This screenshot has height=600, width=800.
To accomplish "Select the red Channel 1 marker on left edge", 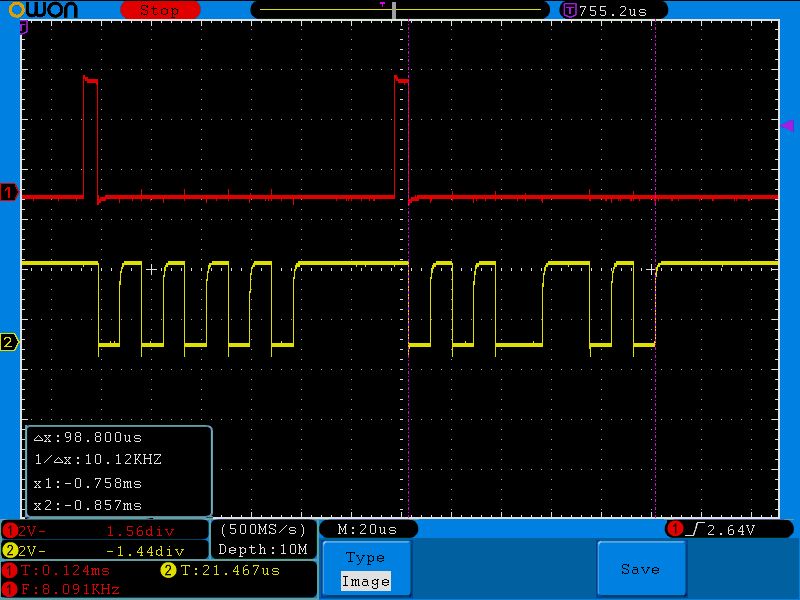I will [x=7, y=195].
